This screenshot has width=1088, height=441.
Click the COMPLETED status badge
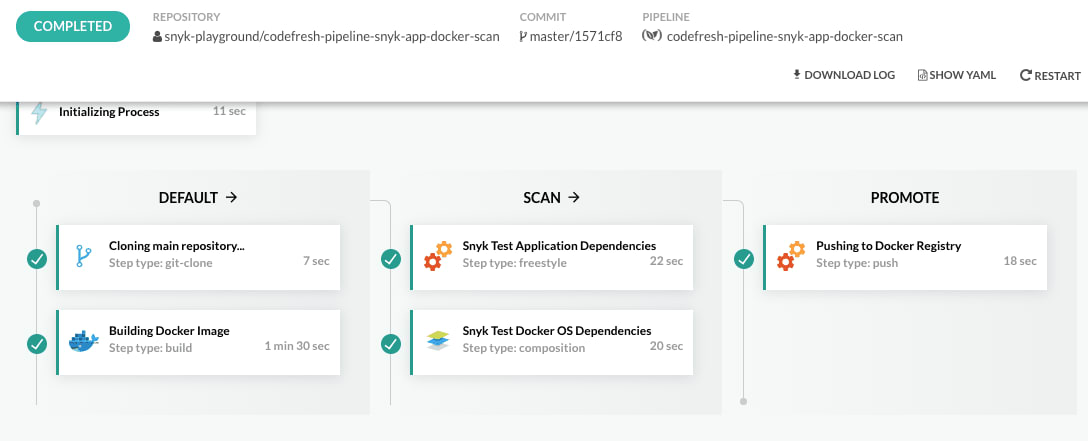tap(73, 26)
